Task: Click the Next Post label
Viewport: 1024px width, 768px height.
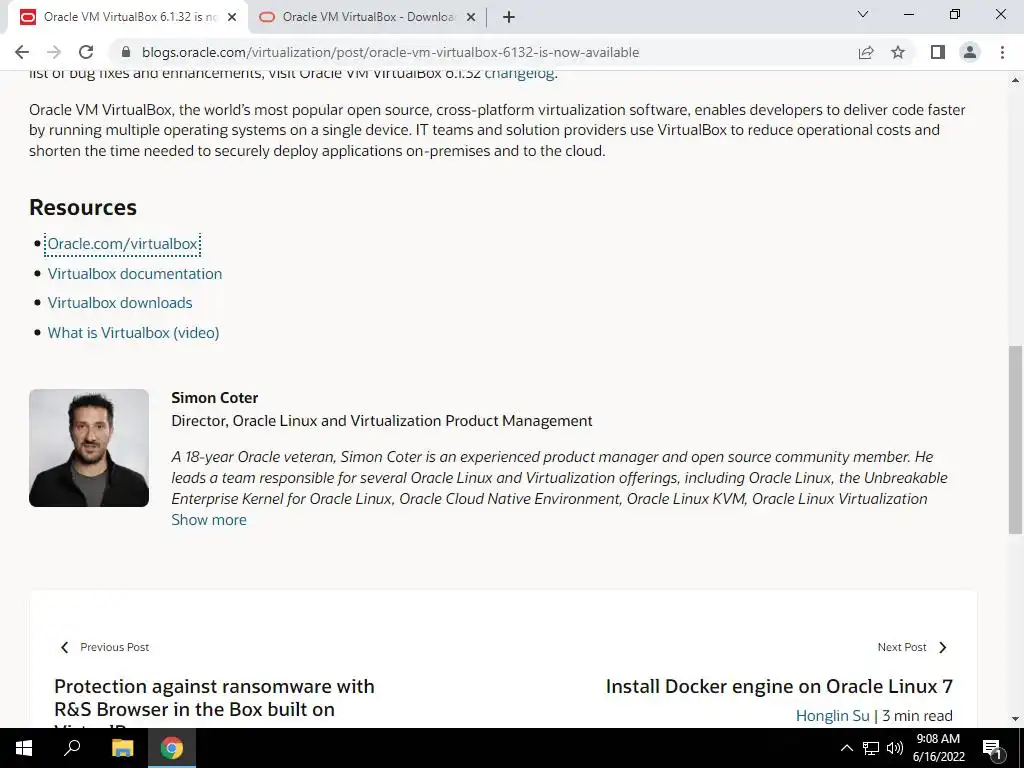Action: 902,647
